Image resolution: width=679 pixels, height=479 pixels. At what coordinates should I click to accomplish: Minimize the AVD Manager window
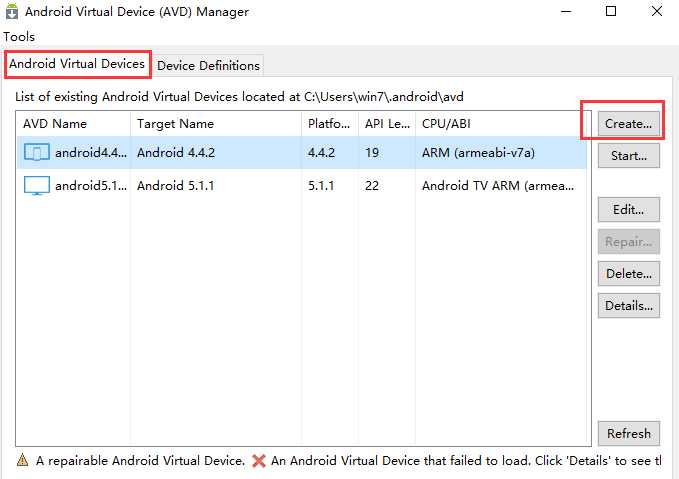point(566,11)
